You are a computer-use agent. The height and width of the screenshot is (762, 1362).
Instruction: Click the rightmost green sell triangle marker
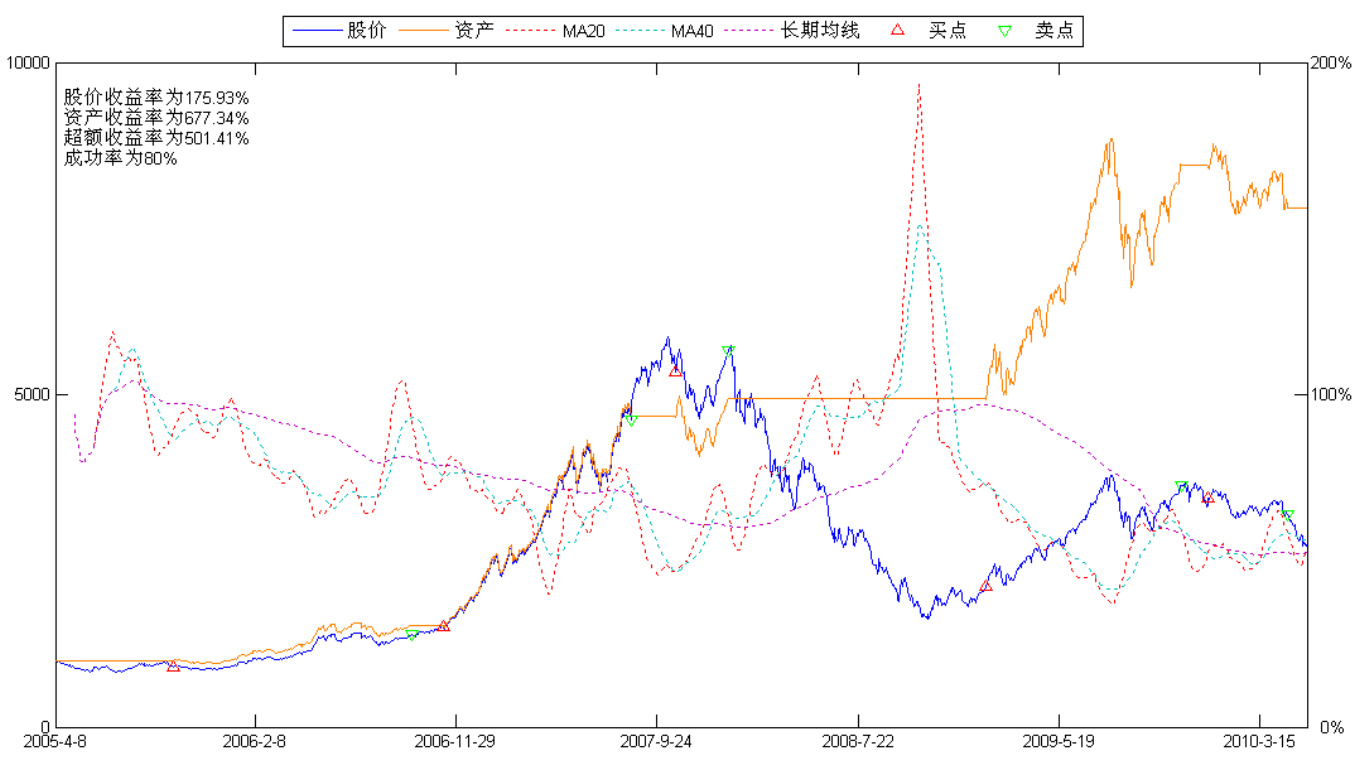pyautogui.click(x=1288, y=515)
